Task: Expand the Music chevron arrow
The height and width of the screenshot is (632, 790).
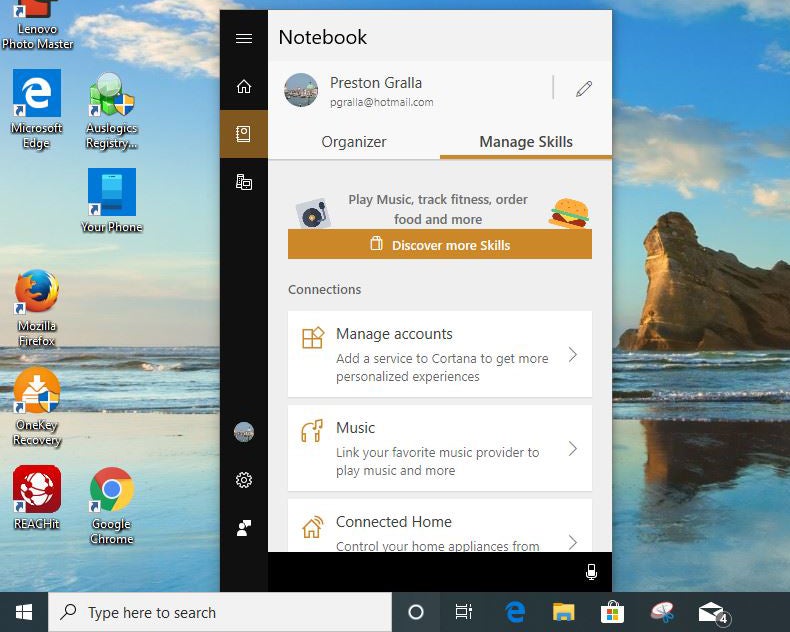Action: point(573,449)
